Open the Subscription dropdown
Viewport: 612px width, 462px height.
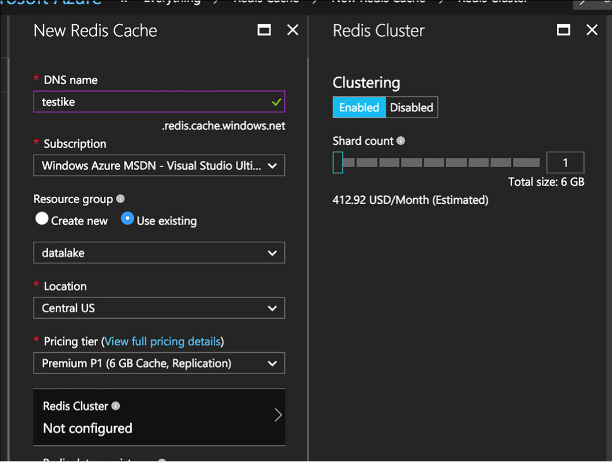pos(159,165)
